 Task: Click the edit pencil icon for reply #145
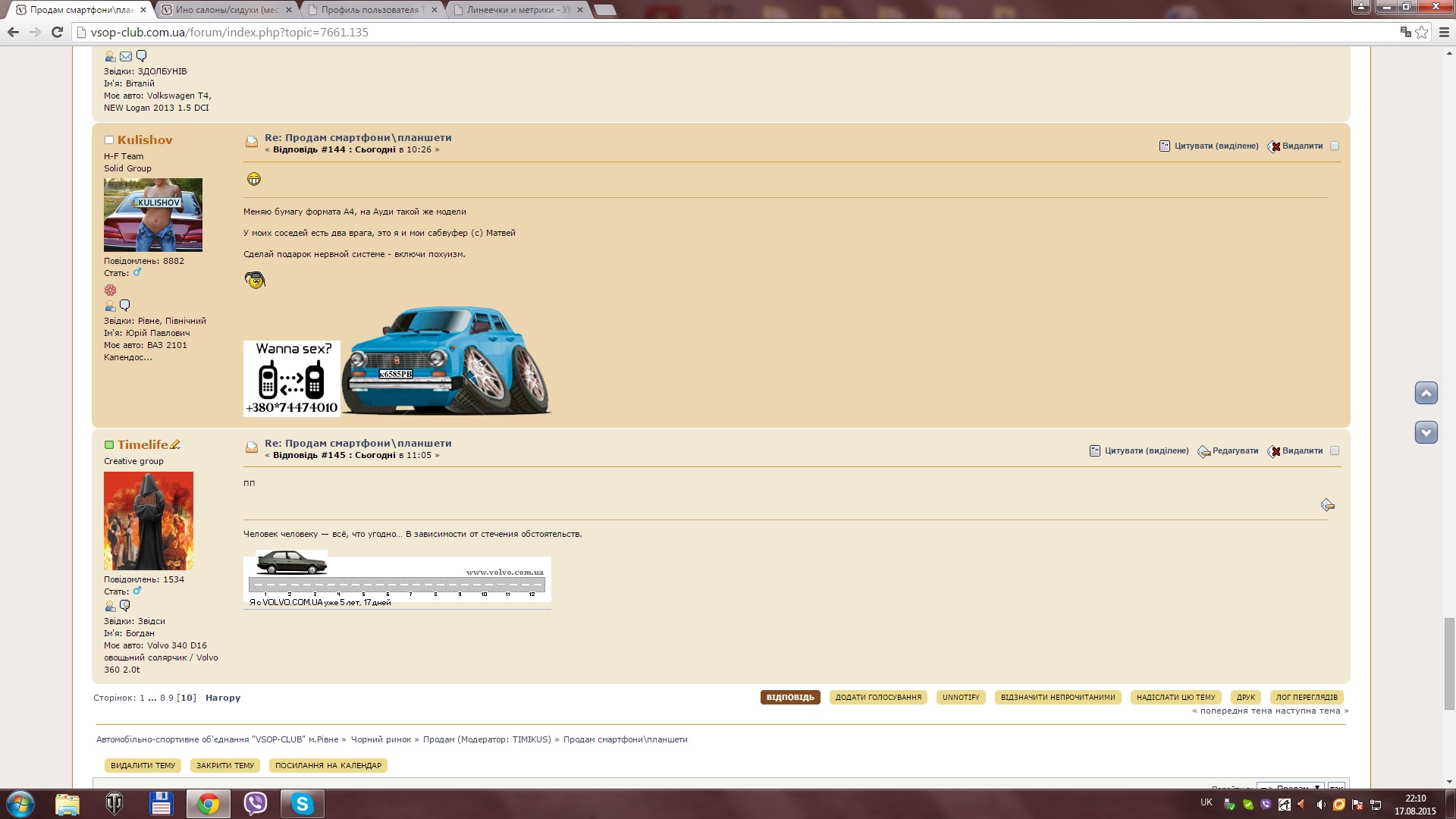coord(1203,451)
